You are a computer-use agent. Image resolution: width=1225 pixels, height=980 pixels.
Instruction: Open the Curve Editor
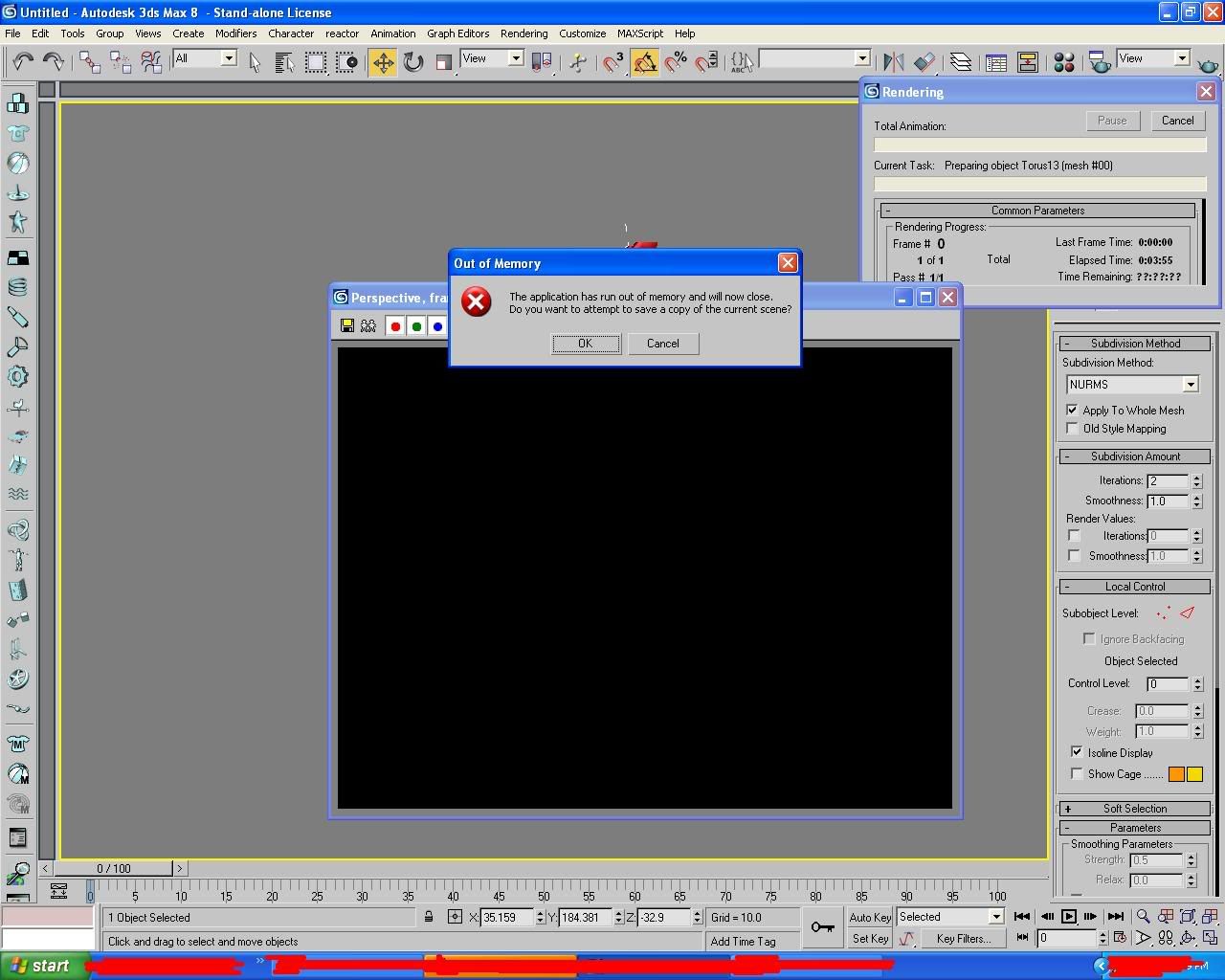tap(996, 62)
